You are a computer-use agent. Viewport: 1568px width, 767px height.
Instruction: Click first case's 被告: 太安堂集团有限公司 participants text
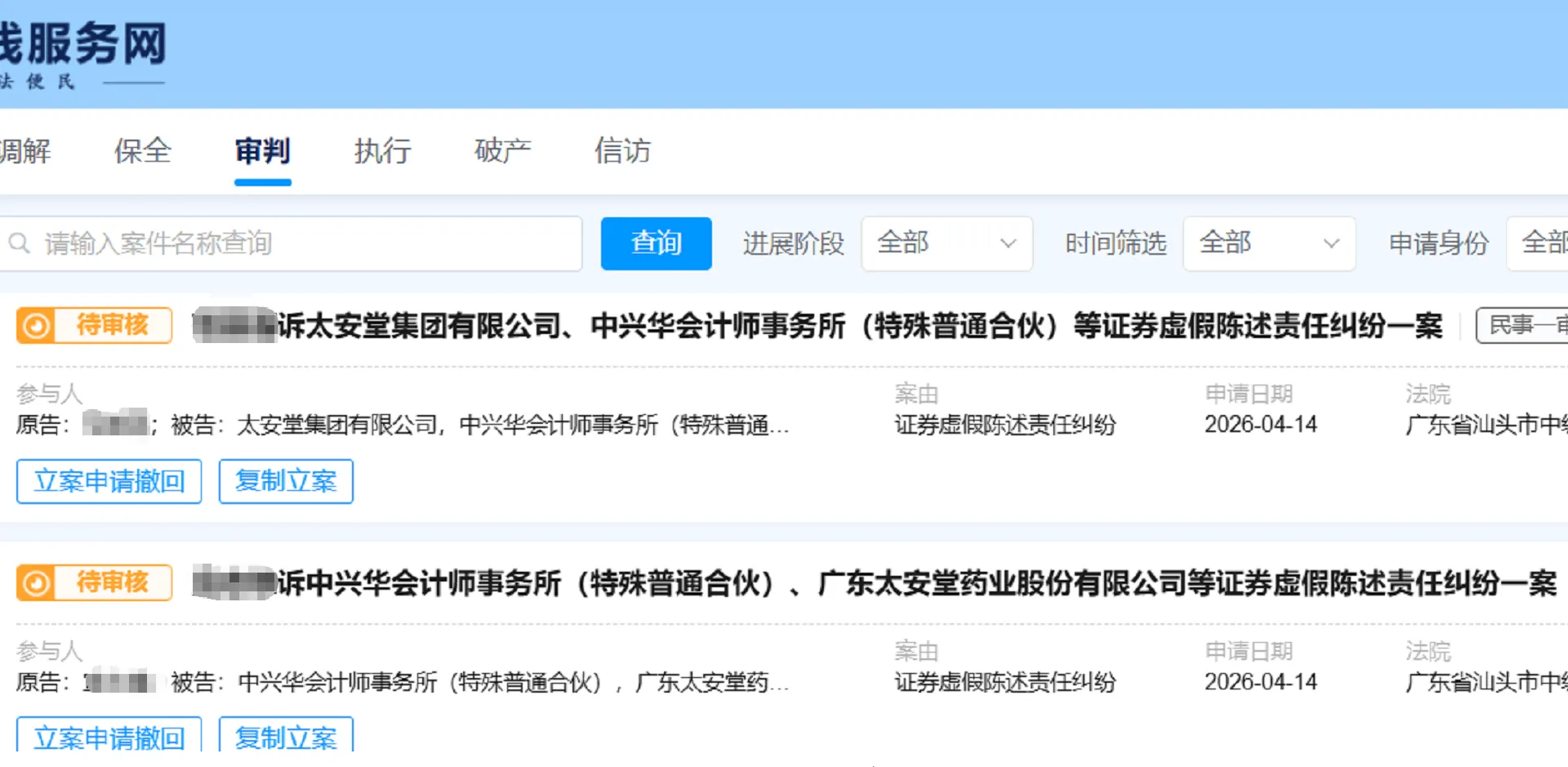(x=480, y=425)
